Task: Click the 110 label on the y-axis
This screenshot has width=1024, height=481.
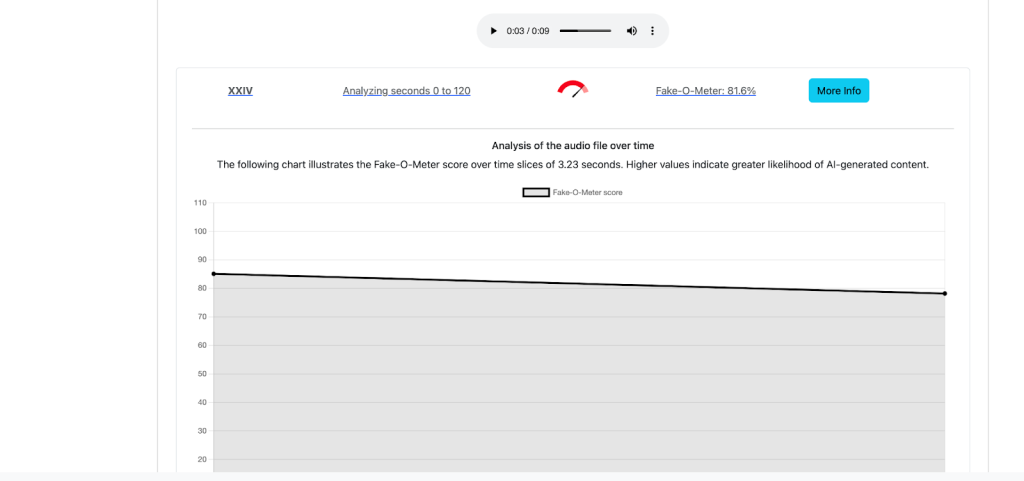Action: 200,203
